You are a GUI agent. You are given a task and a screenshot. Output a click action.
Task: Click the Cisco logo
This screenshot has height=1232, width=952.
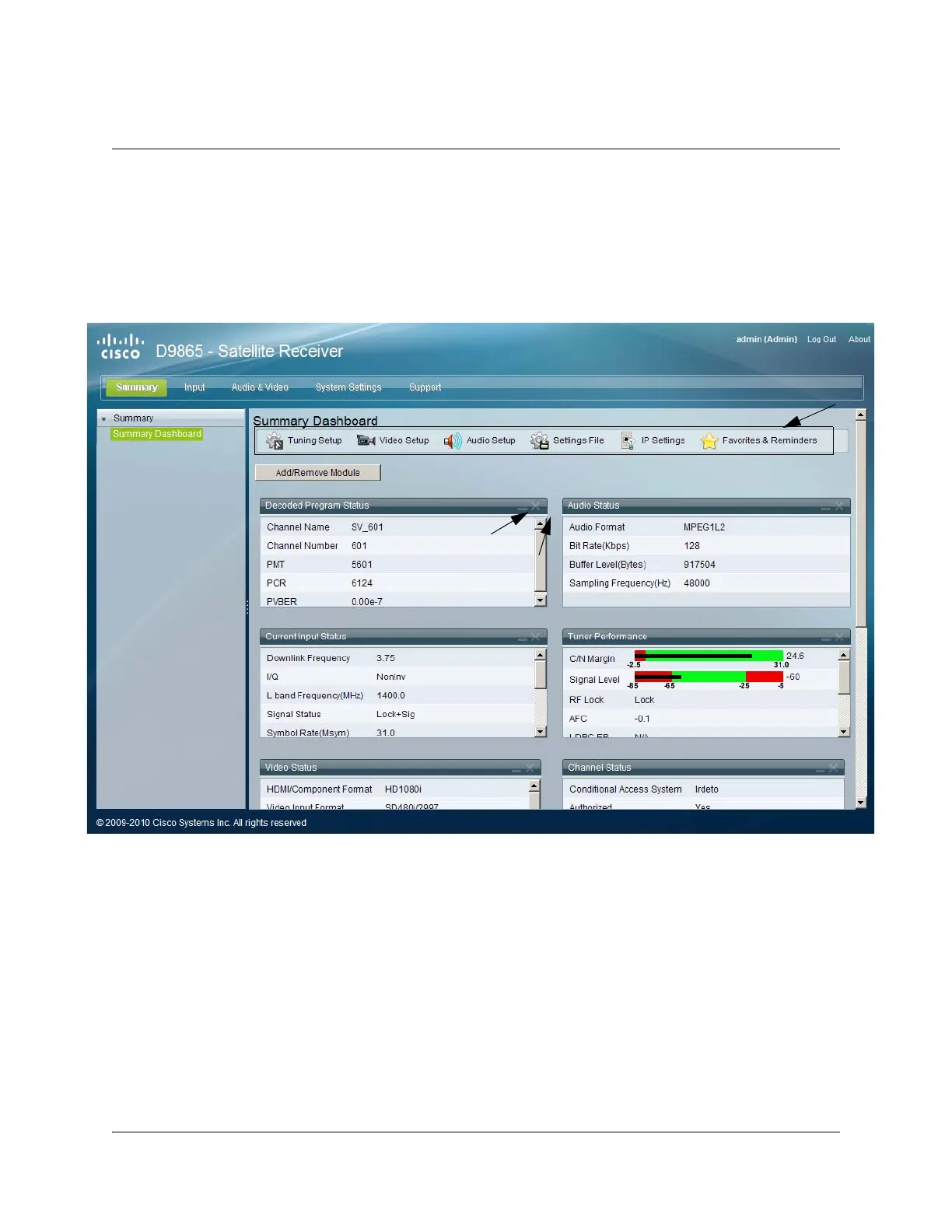(x=121, y=347)
